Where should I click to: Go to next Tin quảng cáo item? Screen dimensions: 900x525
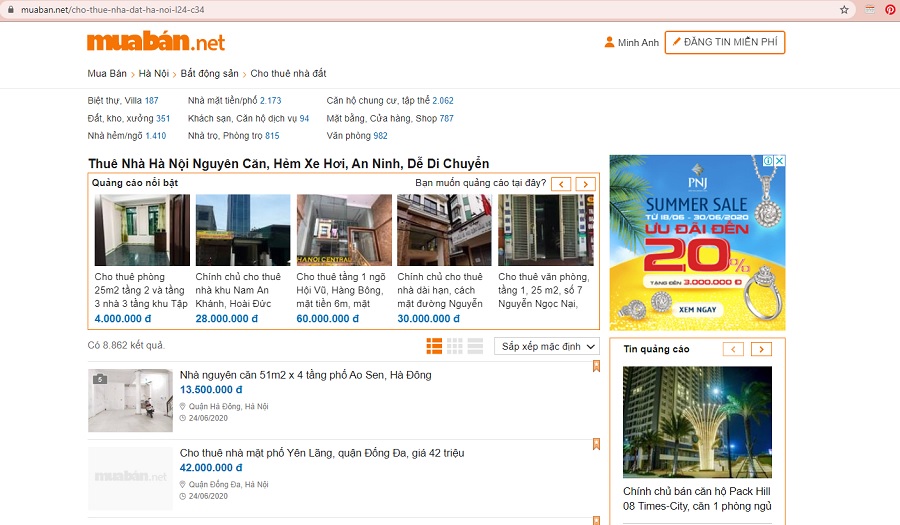(761, 349)
